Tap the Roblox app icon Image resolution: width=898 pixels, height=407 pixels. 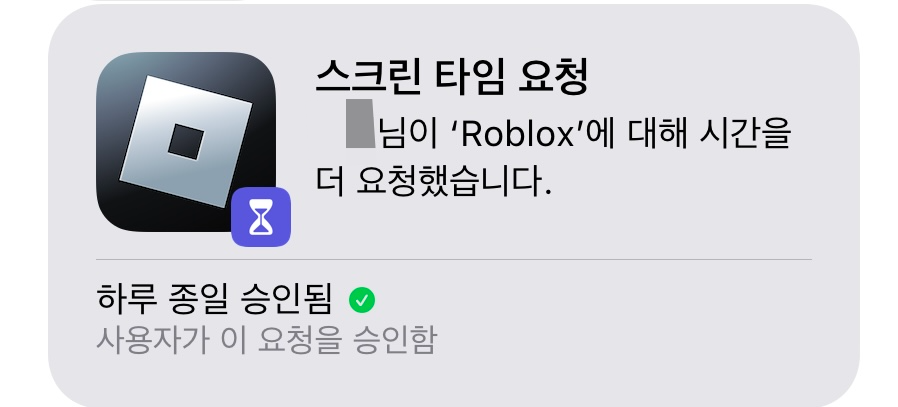coord(186,142)
